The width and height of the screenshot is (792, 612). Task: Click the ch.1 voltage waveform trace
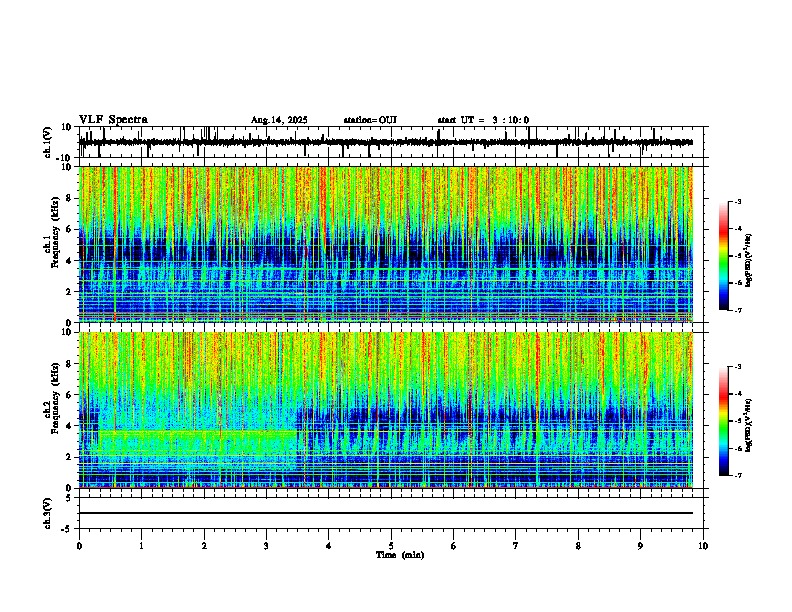click(x=385, y=142)
